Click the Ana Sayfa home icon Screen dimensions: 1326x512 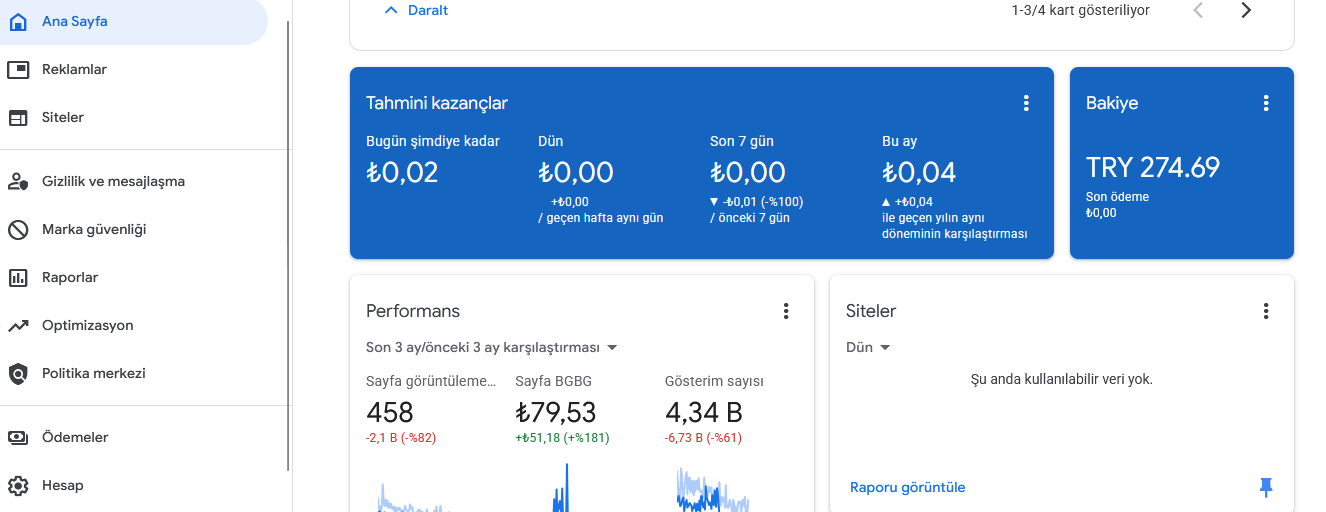click(18, 21)
